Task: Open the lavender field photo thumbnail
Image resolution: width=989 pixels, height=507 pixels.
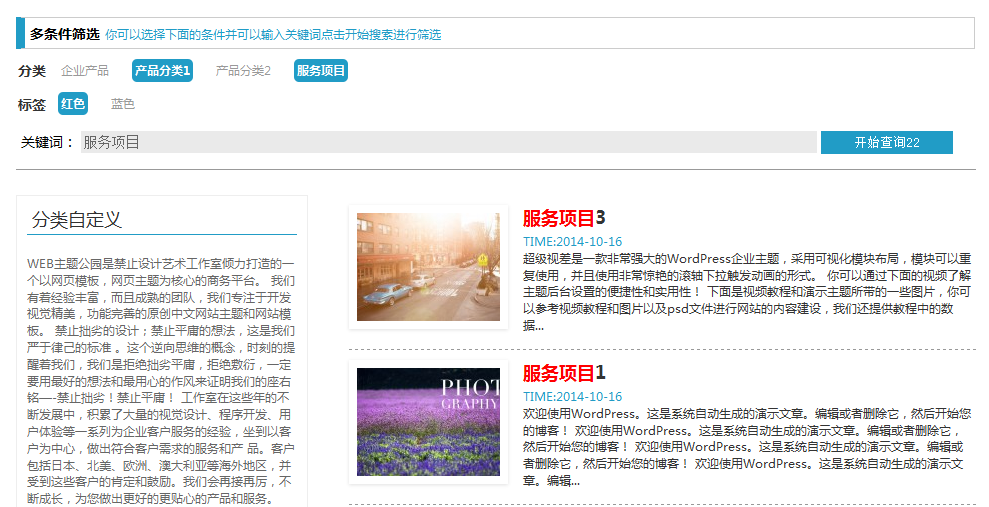Action: click(428, 422)
